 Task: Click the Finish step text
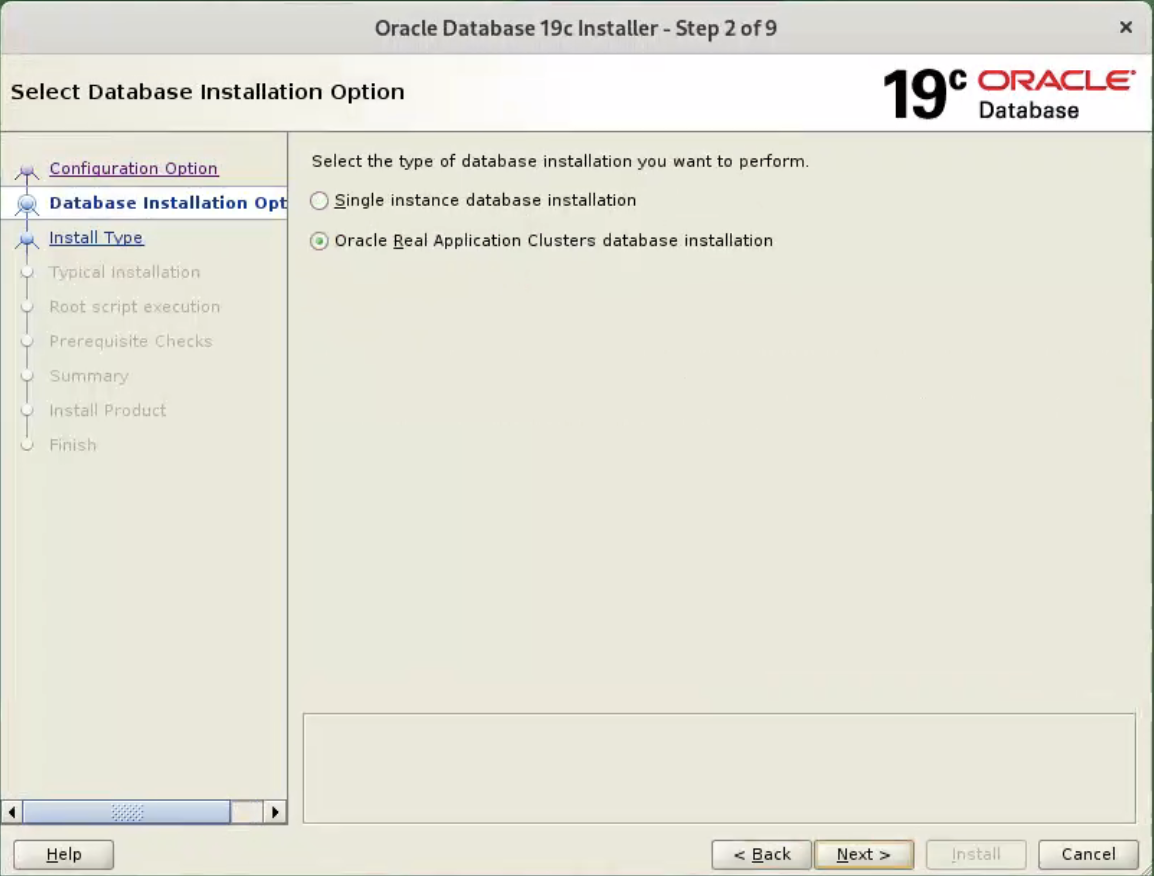tap(73, 445)
